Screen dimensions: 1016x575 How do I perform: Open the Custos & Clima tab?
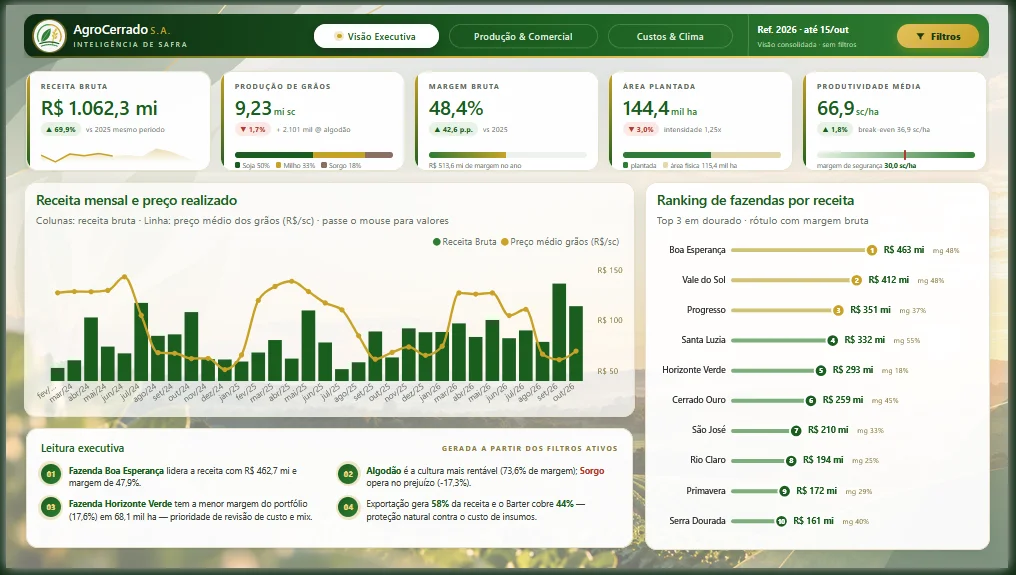click(x=670, y=36)
